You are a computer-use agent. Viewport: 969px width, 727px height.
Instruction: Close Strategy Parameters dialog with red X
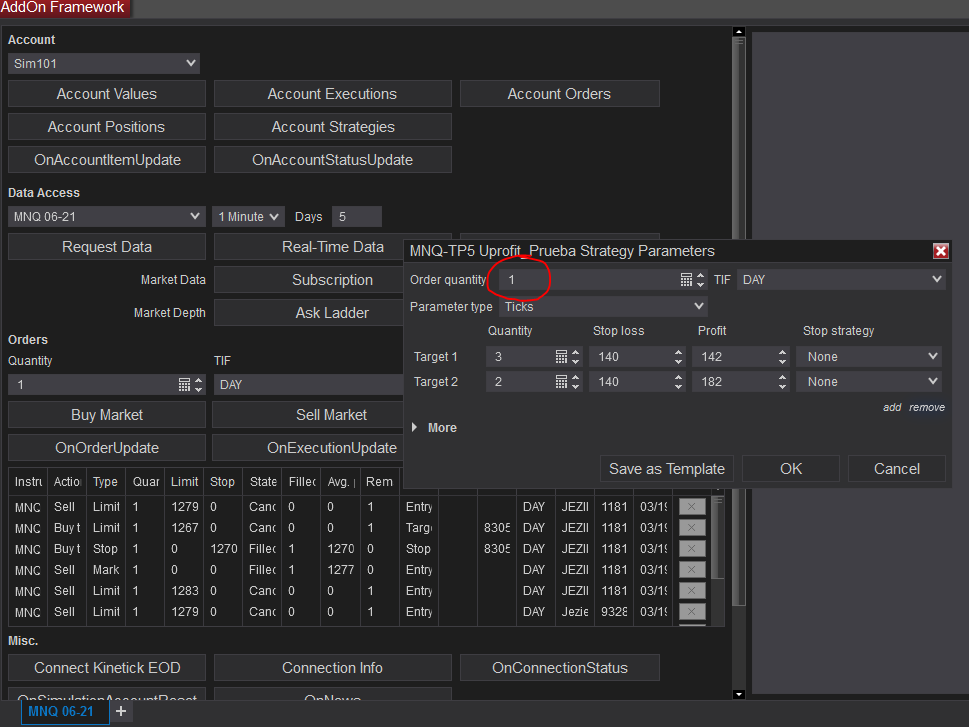(941, 251)
